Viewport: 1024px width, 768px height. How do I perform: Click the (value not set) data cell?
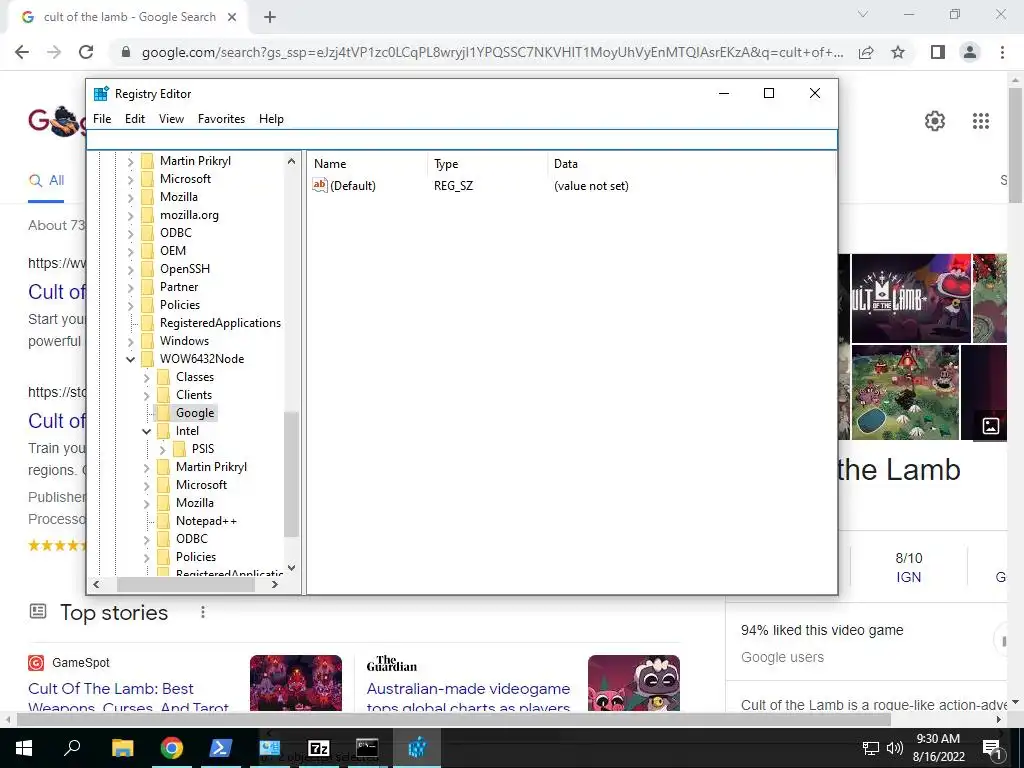[x=591, y=186]
